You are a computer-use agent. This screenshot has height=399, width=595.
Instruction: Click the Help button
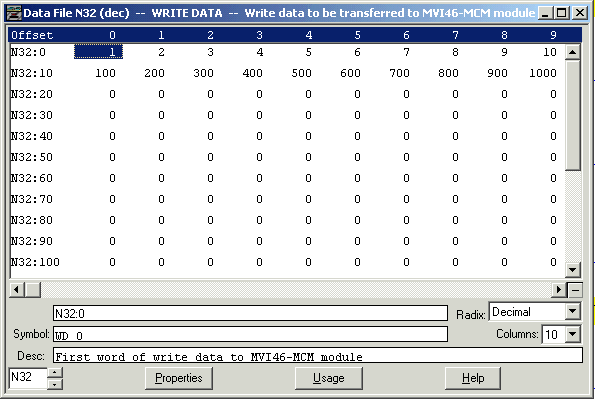[473, 378]
